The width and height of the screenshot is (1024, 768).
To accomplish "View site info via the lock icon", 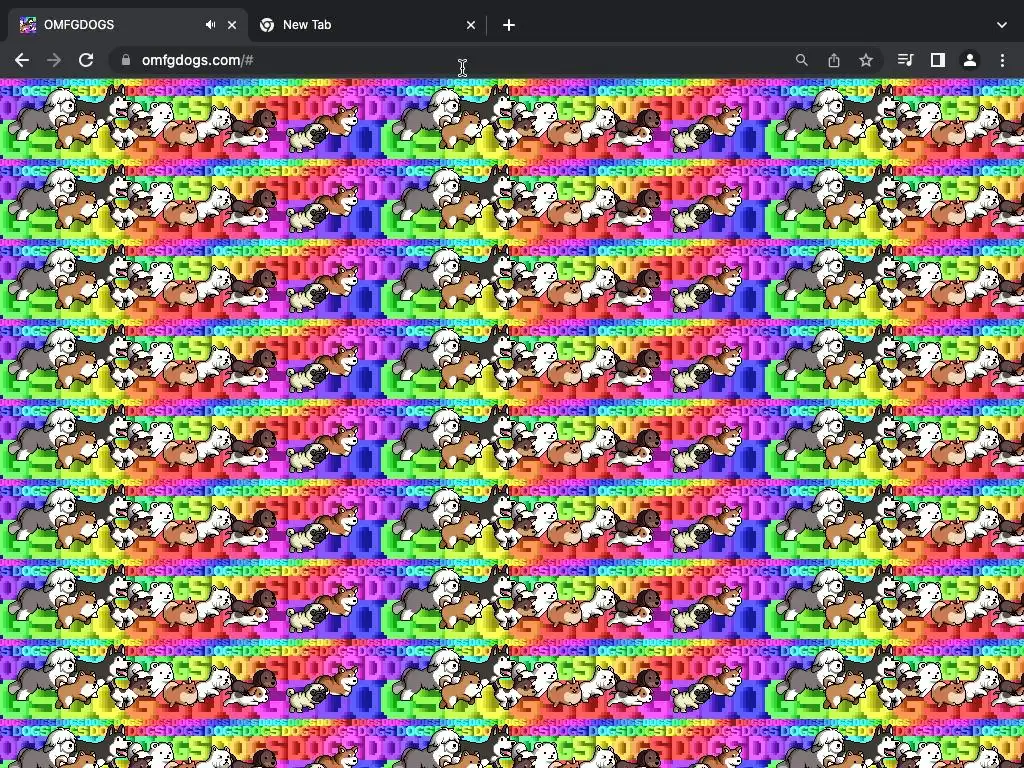I will pos(125,60).
